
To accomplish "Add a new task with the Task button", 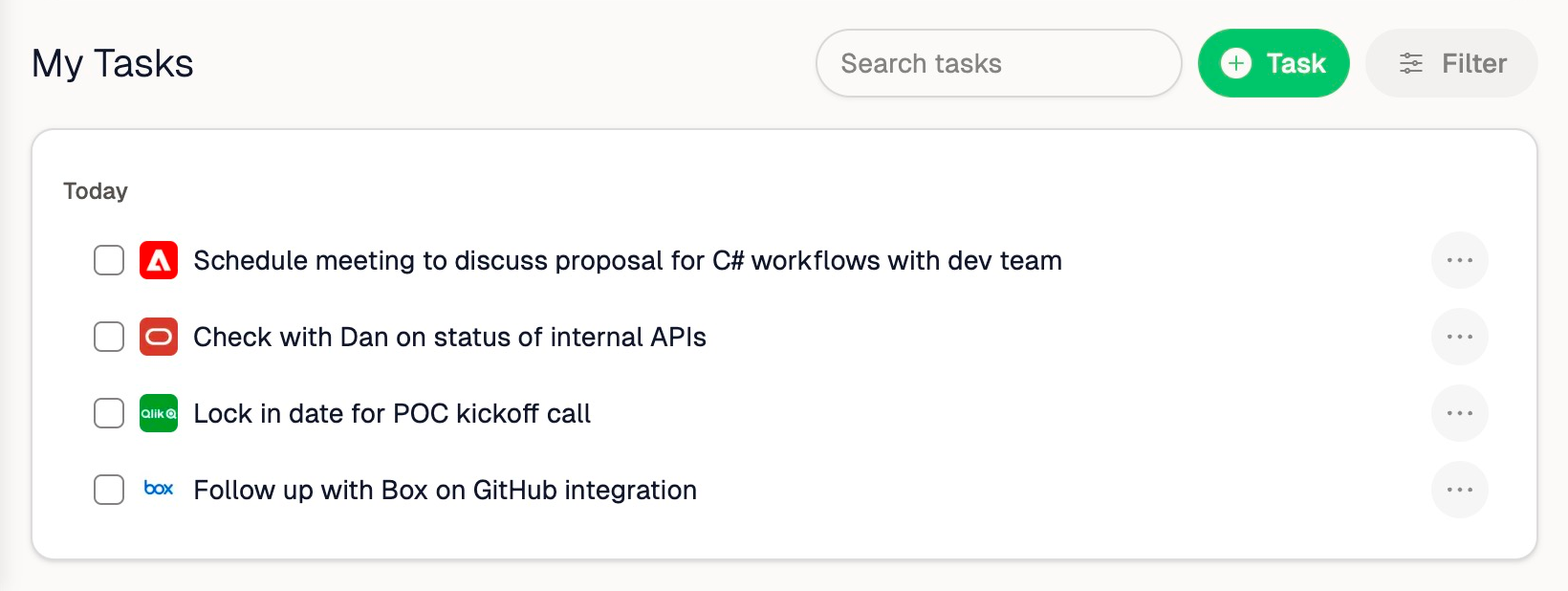I will pos(1274,63).
